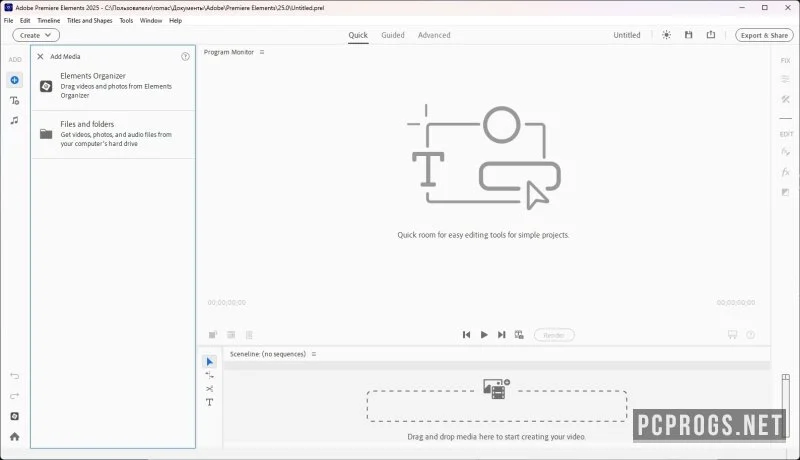Click Export & Share button
800x460 pixels.
coord(764,35)
